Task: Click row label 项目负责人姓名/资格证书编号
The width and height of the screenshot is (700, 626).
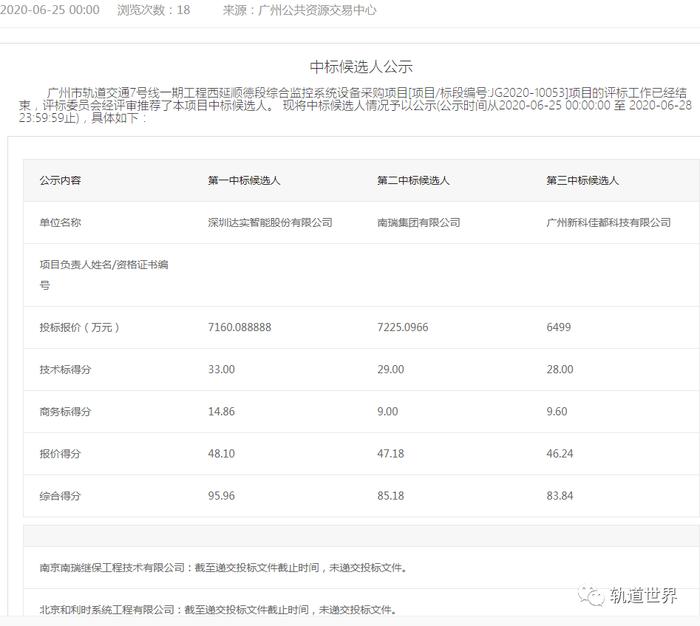Action: pos(104,275)
